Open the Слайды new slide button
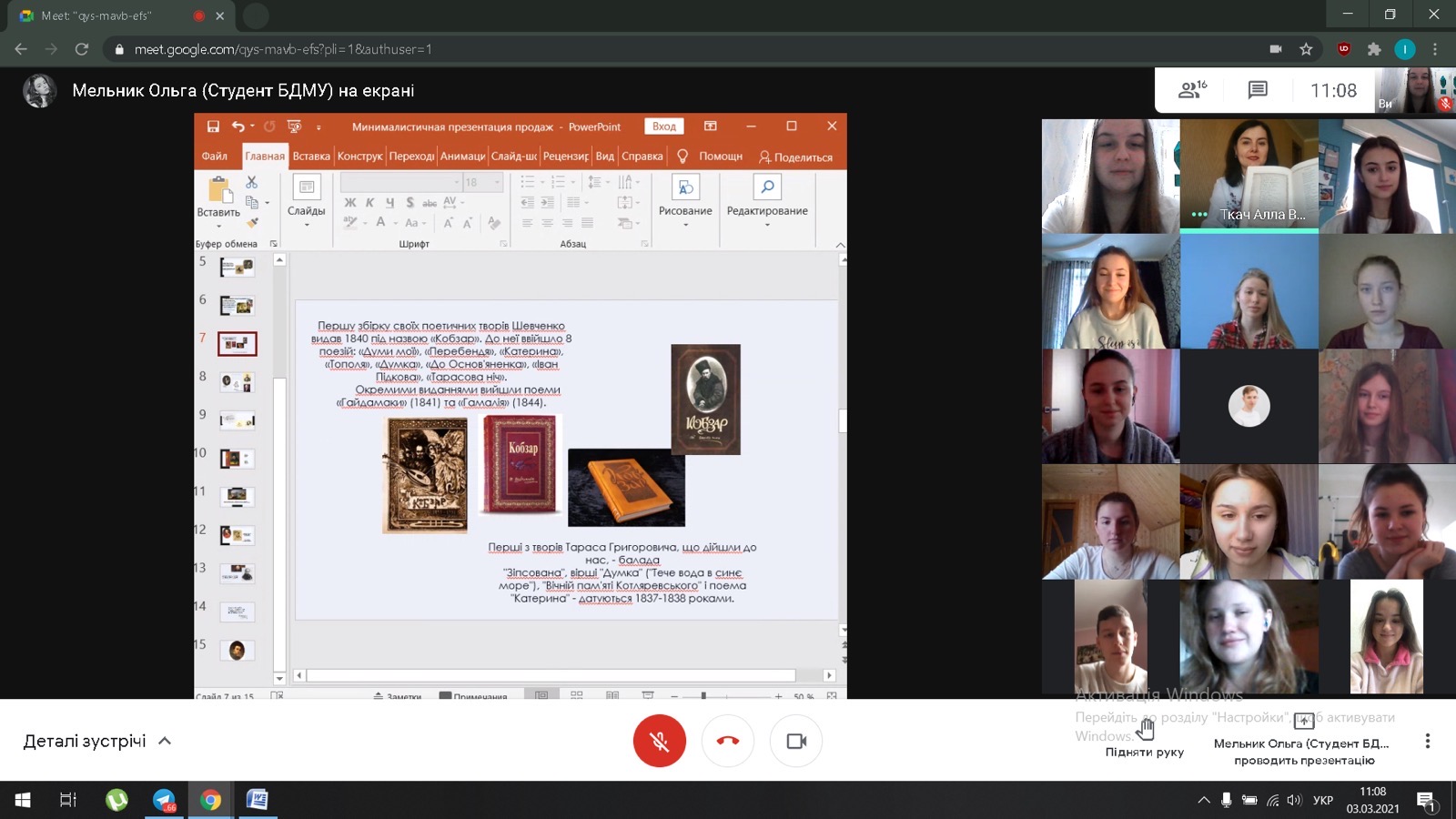 click(307, 198)
